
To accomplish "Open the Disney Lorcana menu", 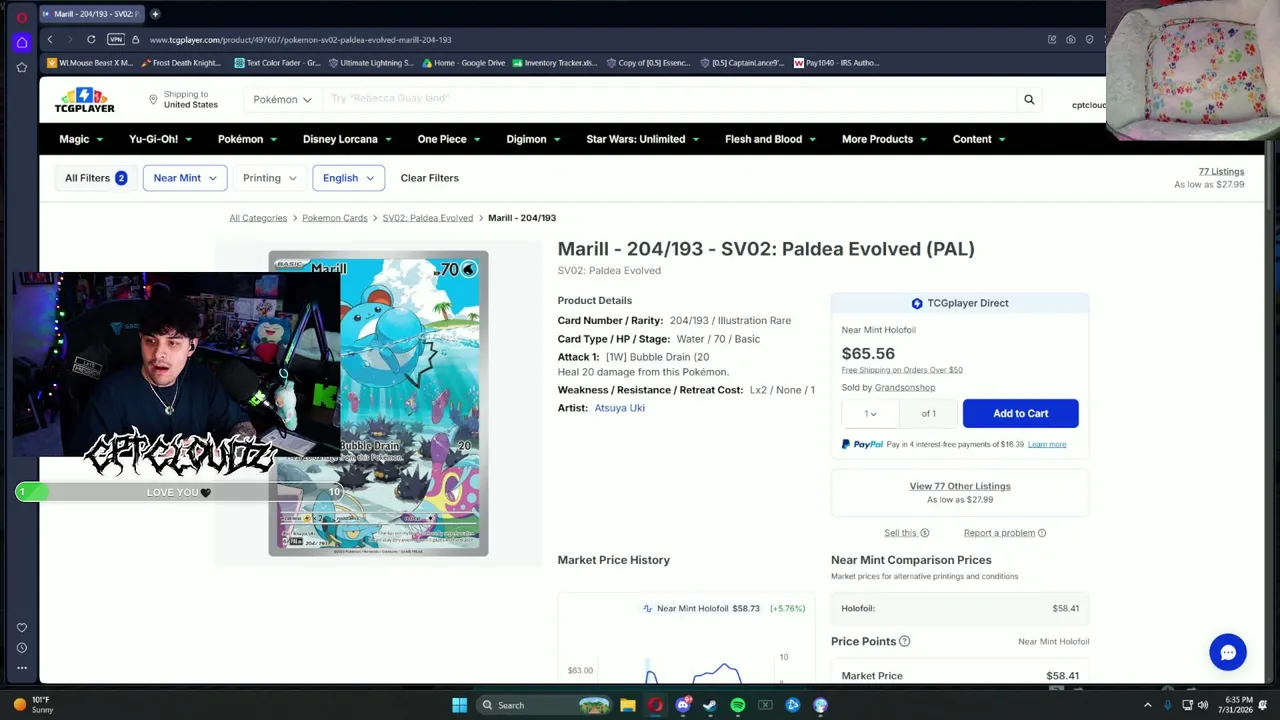I will pyautogui.click(x=347, y=139).
